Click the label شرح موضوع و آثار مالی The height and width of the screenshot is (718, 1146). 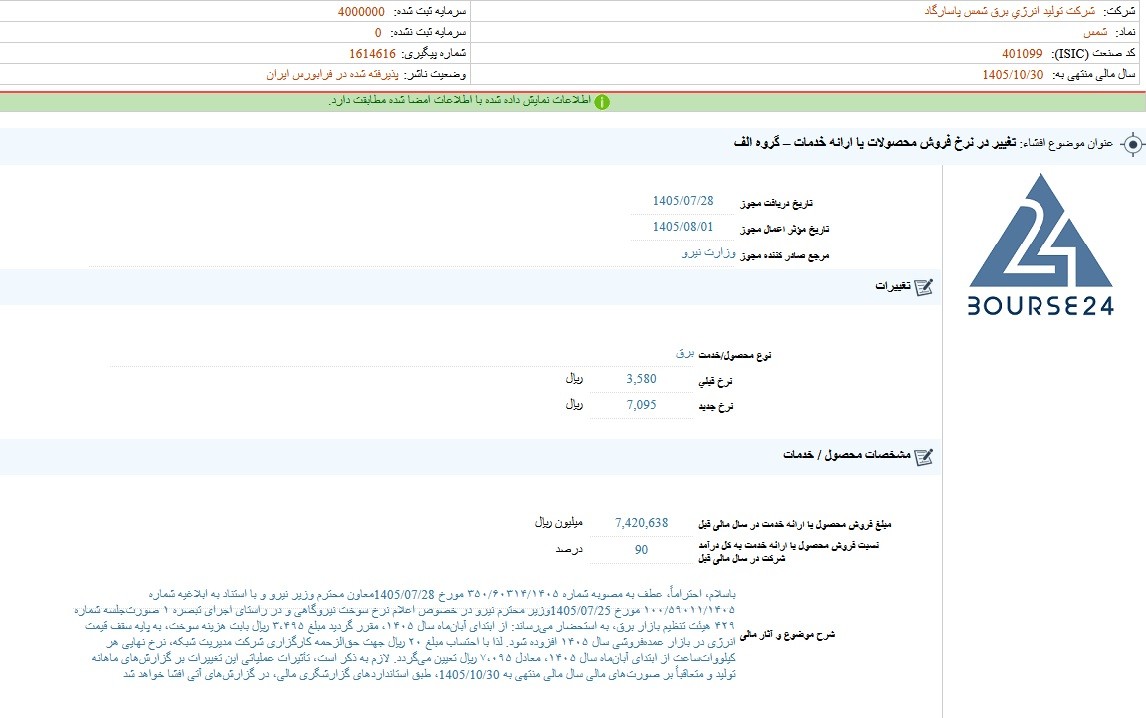coord(787,635)
